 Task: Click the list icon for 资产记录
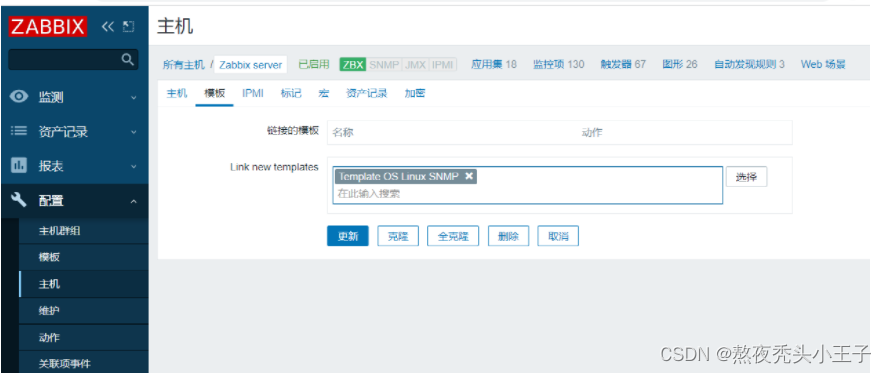19,131
